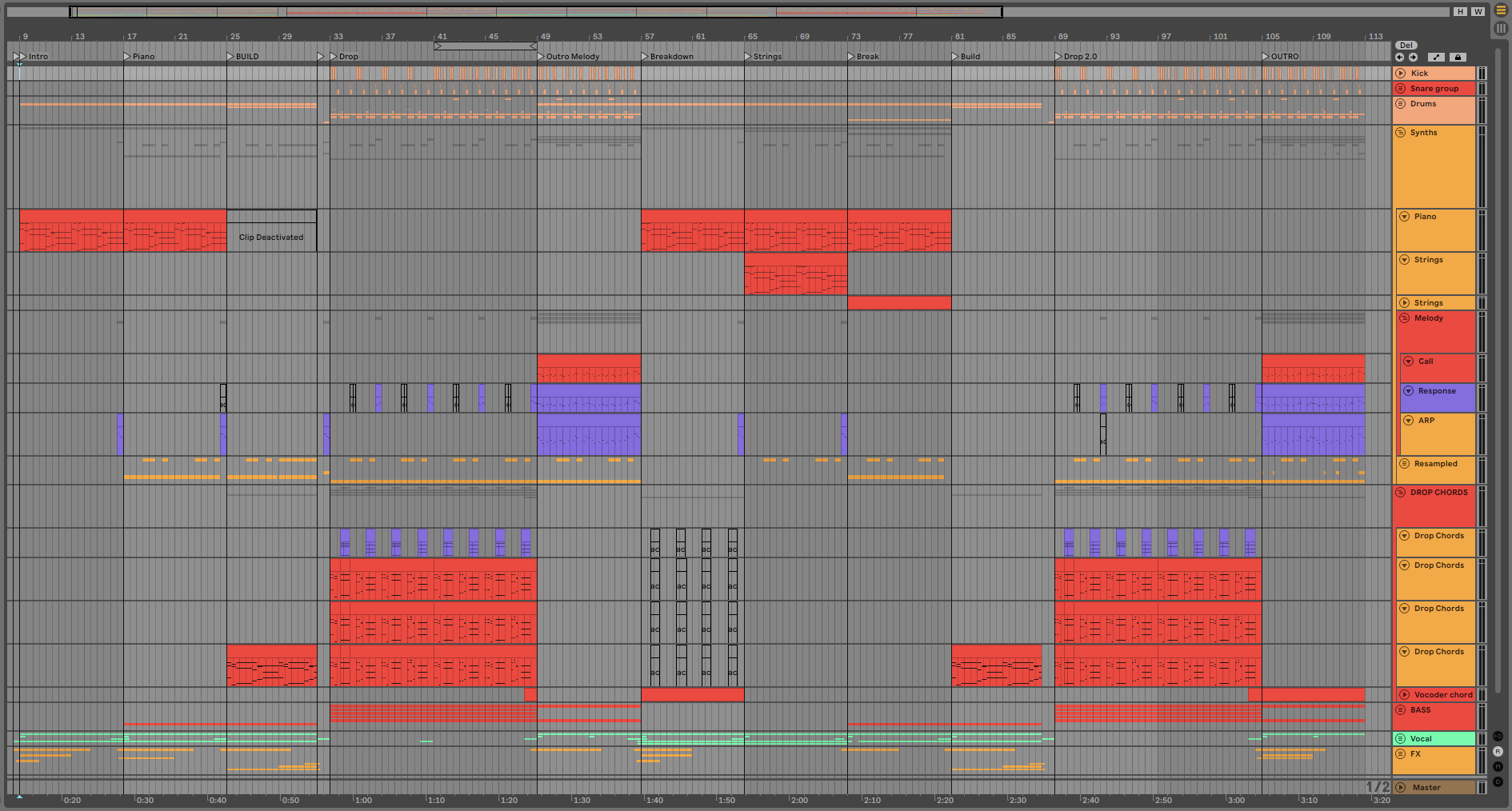Click the Drums group fold icon
This screenshot has width=1512, height=811.
click(1401, 104)
